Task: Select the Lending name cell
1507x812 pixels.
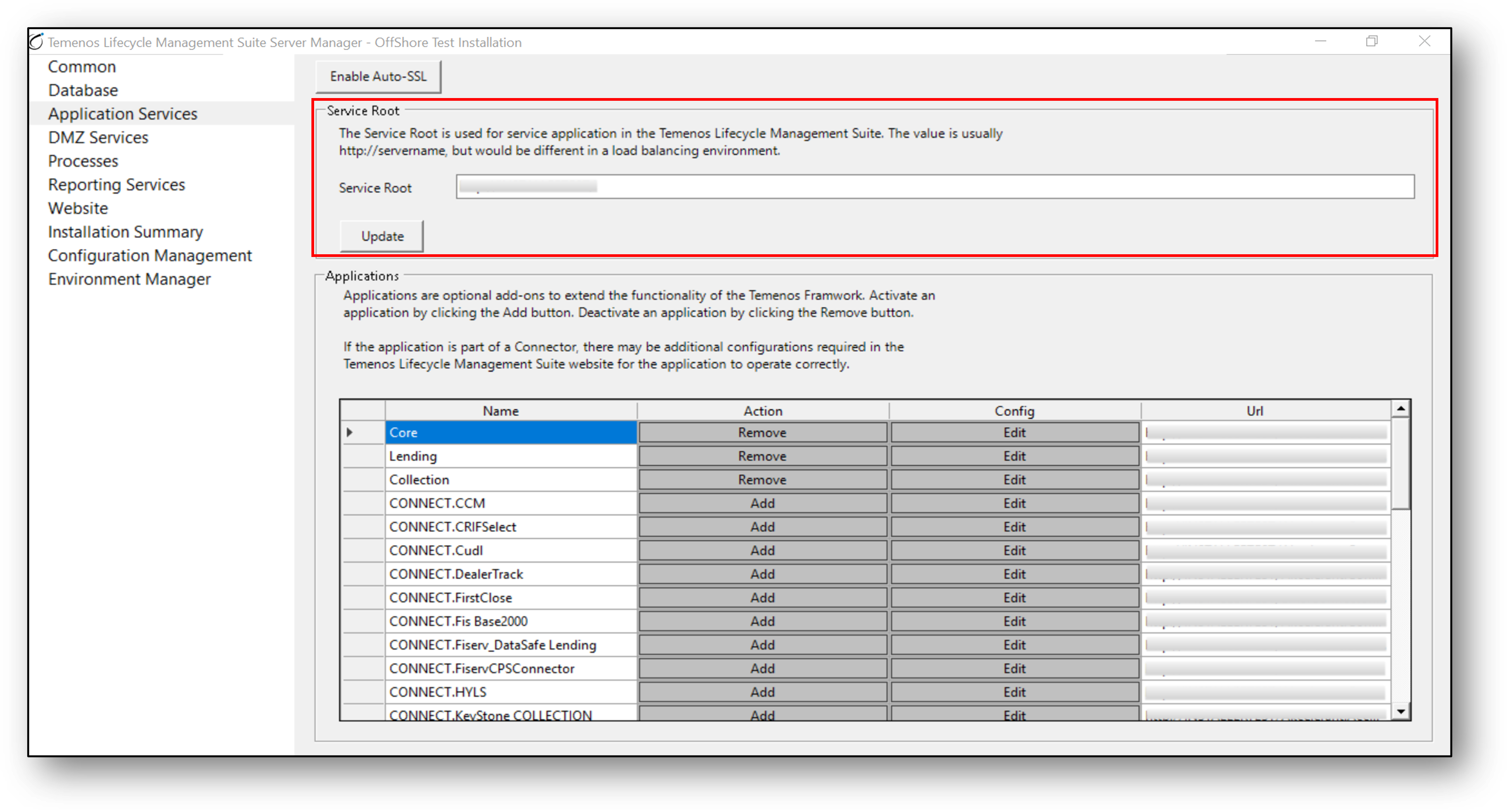Action: (511, 456)
